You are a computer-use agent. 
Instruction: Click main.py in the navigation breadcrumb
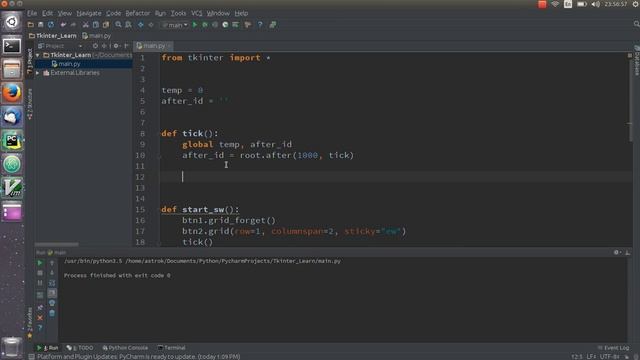[x=97, y=36]
